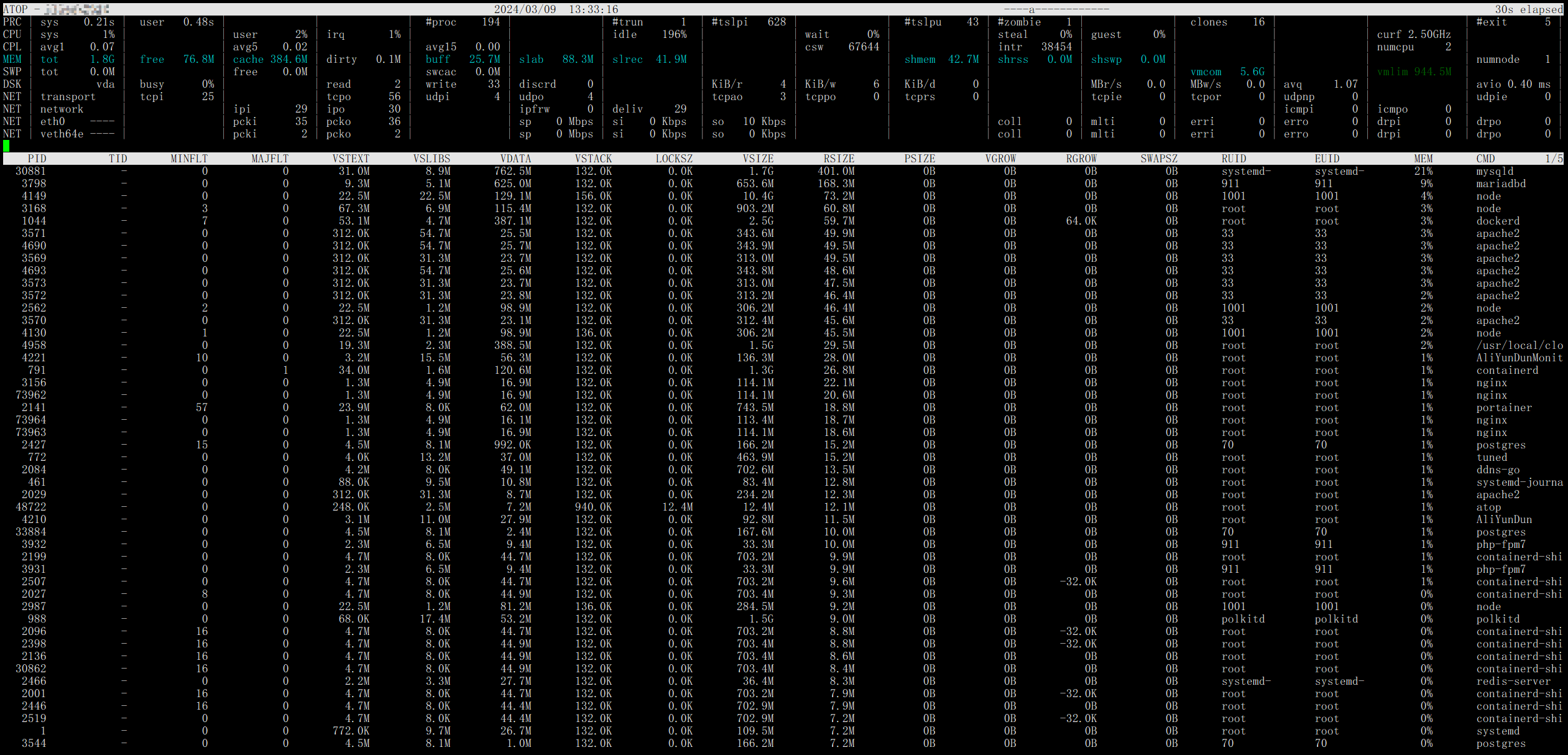This screenshot has width=1568, height=755.
Task: Click the ATOP title text
Action: [15, 9]
